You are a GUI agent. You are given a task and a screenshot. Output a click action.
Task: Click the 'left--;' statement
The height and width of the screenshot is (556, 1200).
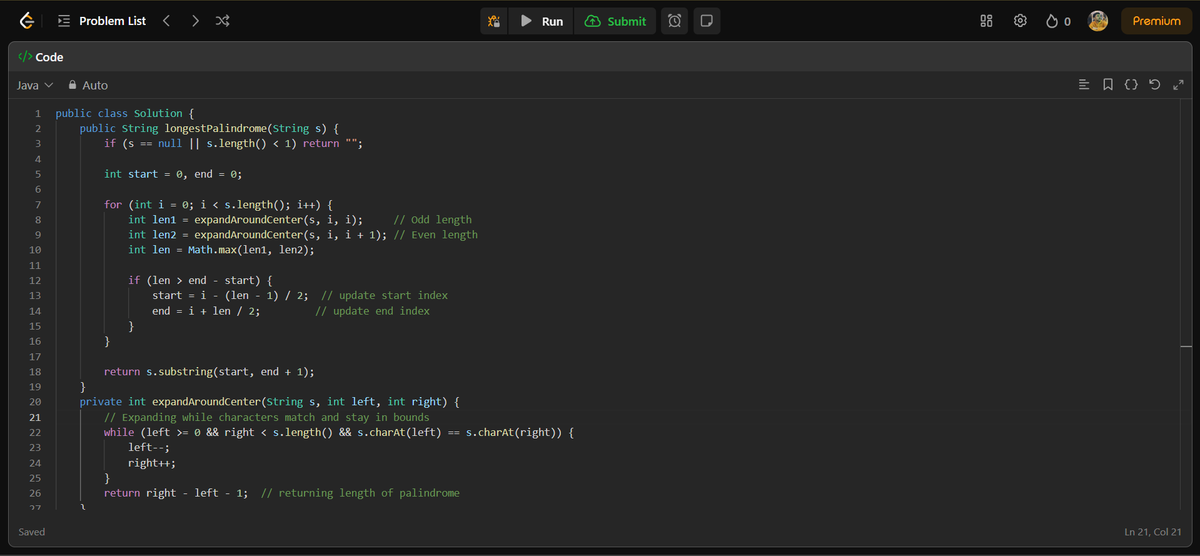coord(149,448)
